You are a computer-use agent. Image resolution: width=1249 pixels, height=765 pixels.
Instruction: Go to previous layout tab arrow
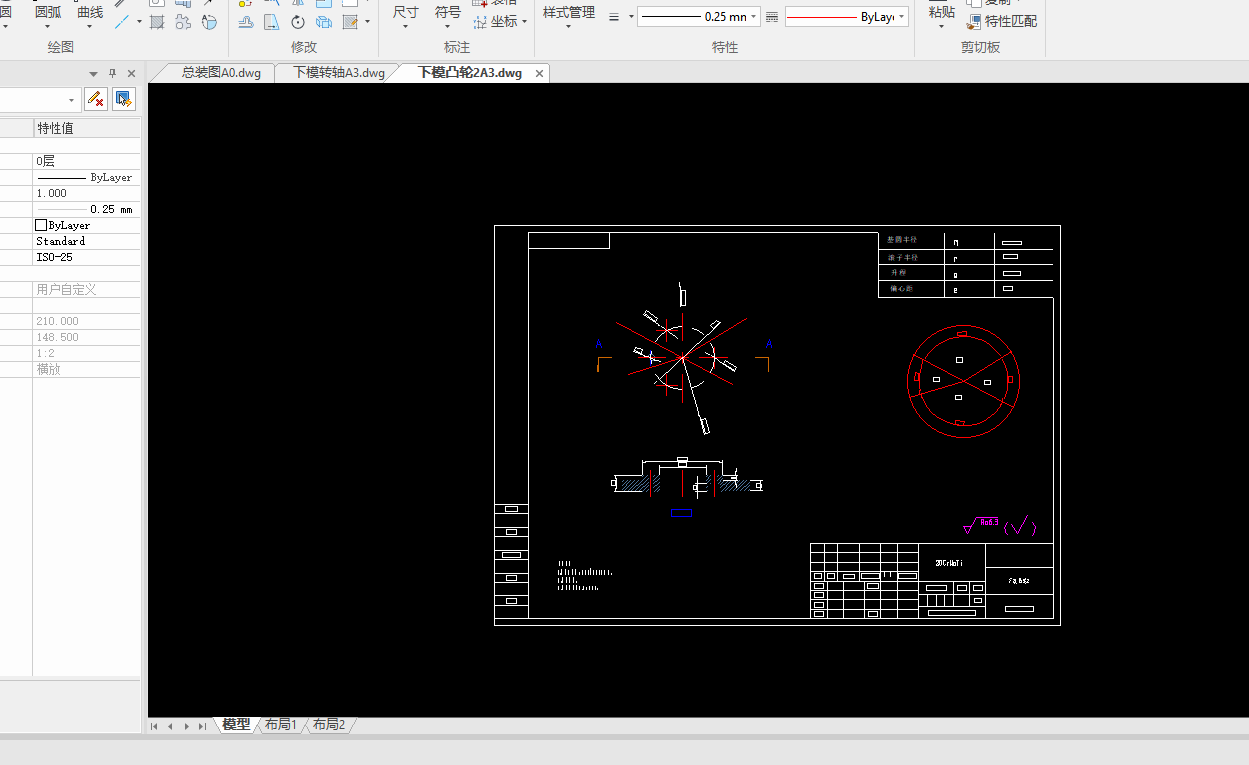[x=170, y=726]
